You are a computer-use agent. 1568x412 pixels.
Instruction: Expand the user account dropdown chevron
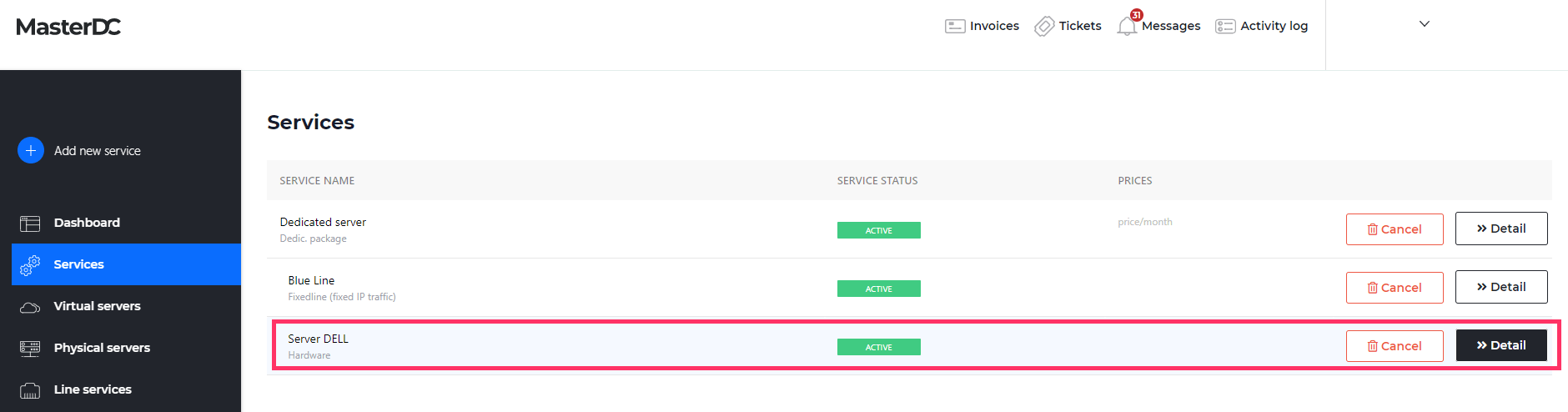point(1425,24)
